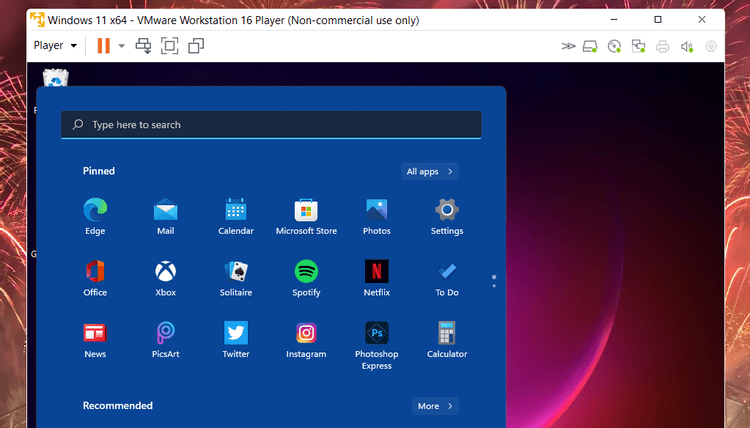Click the VMware window title bar icon

37,20
